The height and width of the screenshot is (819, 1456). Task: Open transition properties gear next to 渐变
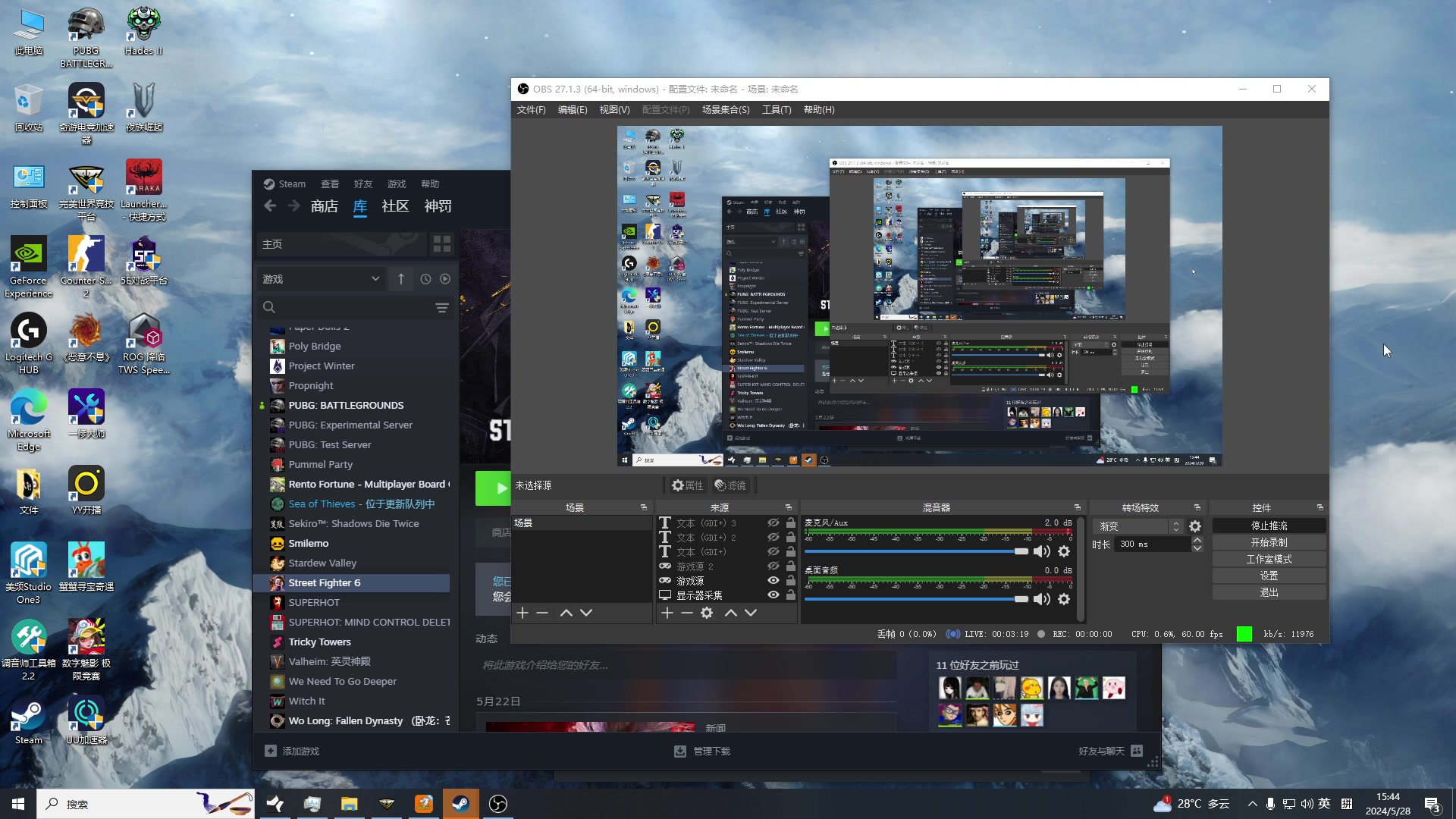(x=1195, y=526)
